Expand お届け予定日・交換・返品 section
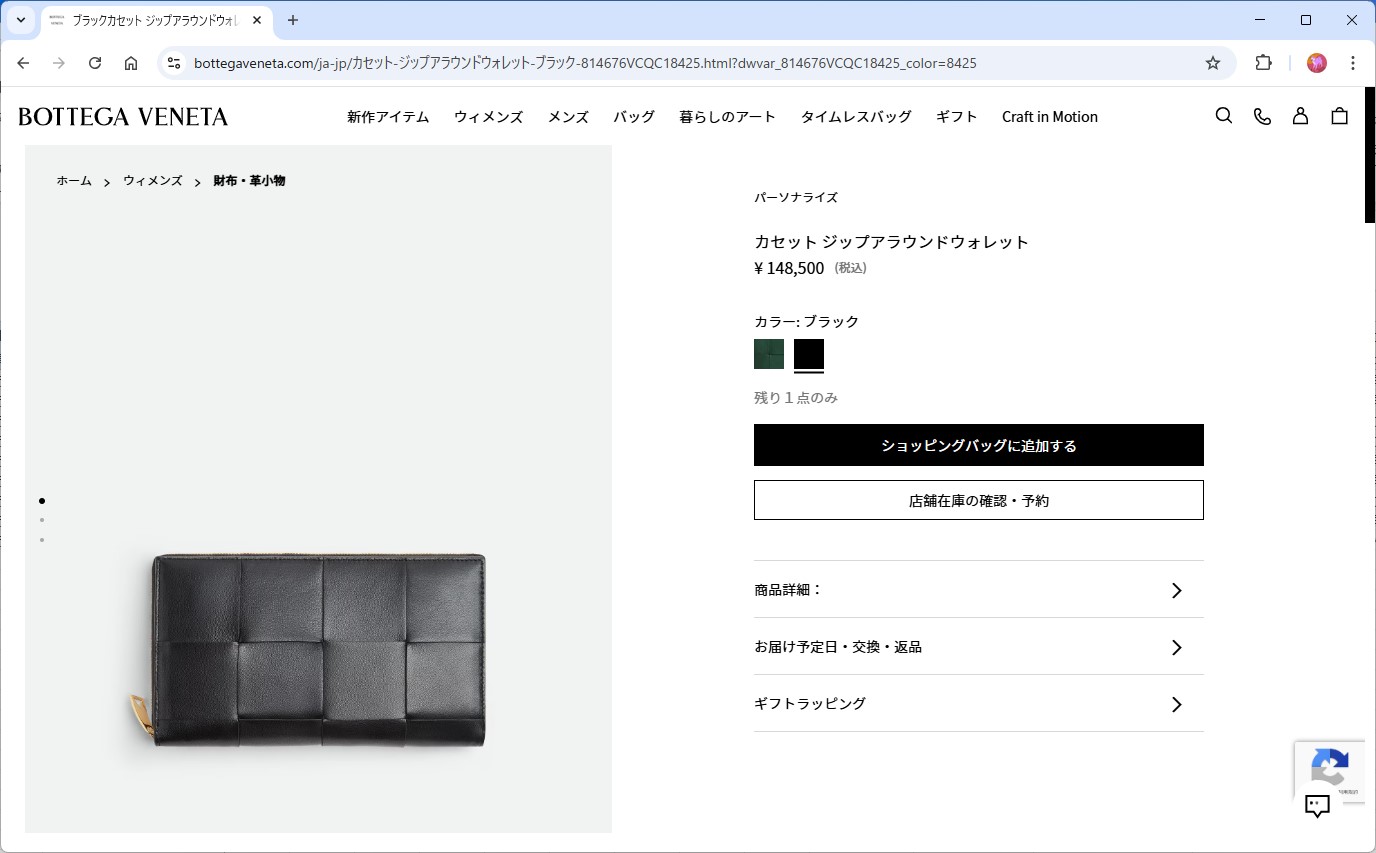Image resolution: width=1376 pixels, height=853 pixels. [x=979, y=647]
